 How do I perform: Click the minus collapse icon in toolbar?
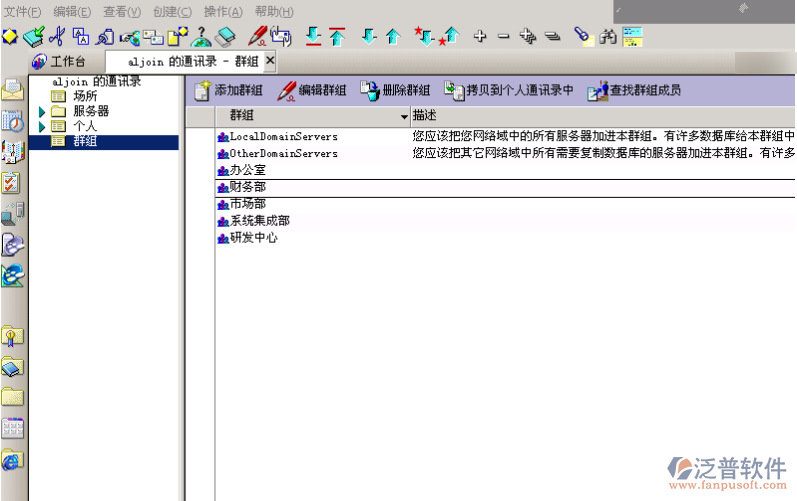503,38
